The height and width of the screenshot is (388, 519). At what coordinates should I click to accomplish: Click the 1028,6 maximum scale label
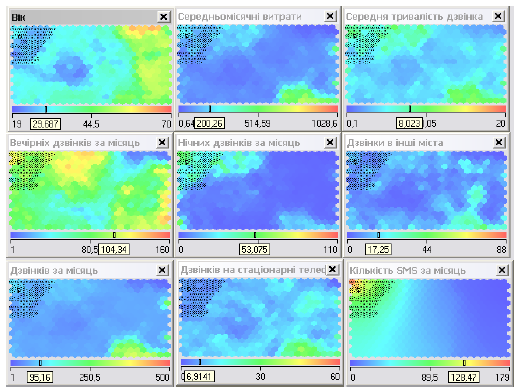click(x=324, y=123)
